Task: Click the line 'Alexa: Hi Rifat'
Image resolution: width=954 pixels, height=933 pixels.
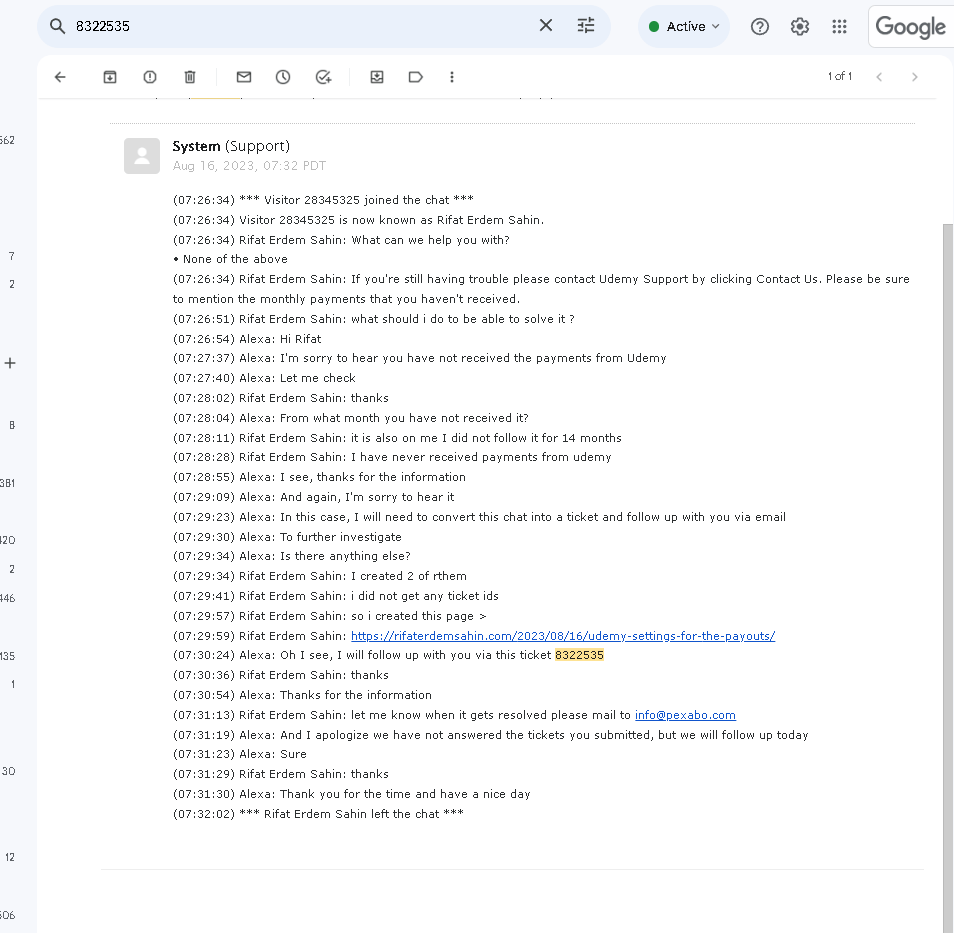Action: point(247,339)
